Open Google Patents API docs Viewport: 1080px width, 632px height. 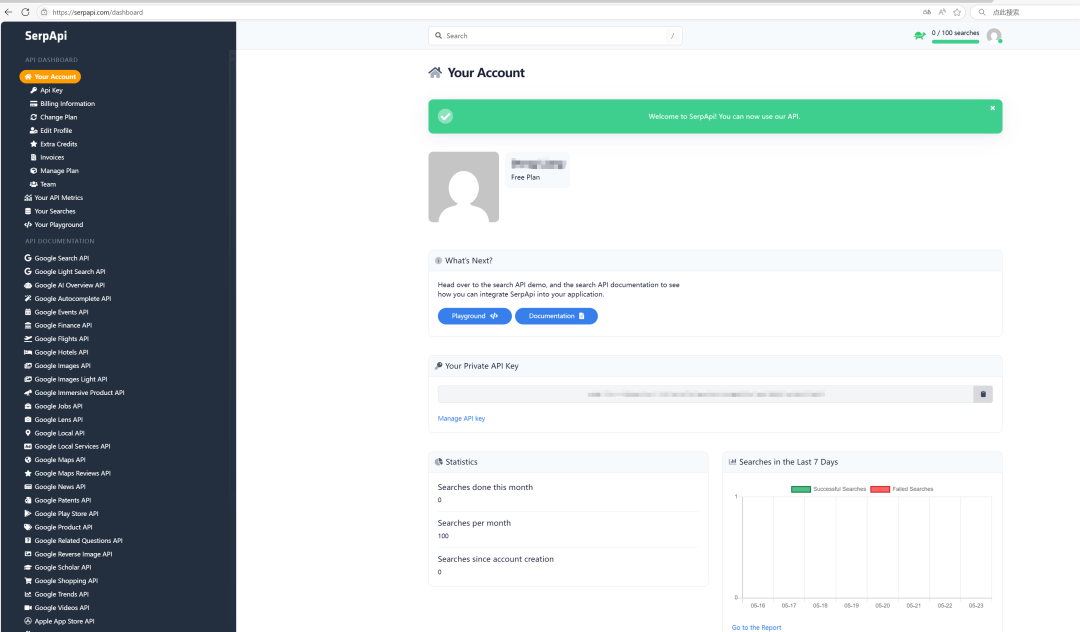[x=63, y=501]
